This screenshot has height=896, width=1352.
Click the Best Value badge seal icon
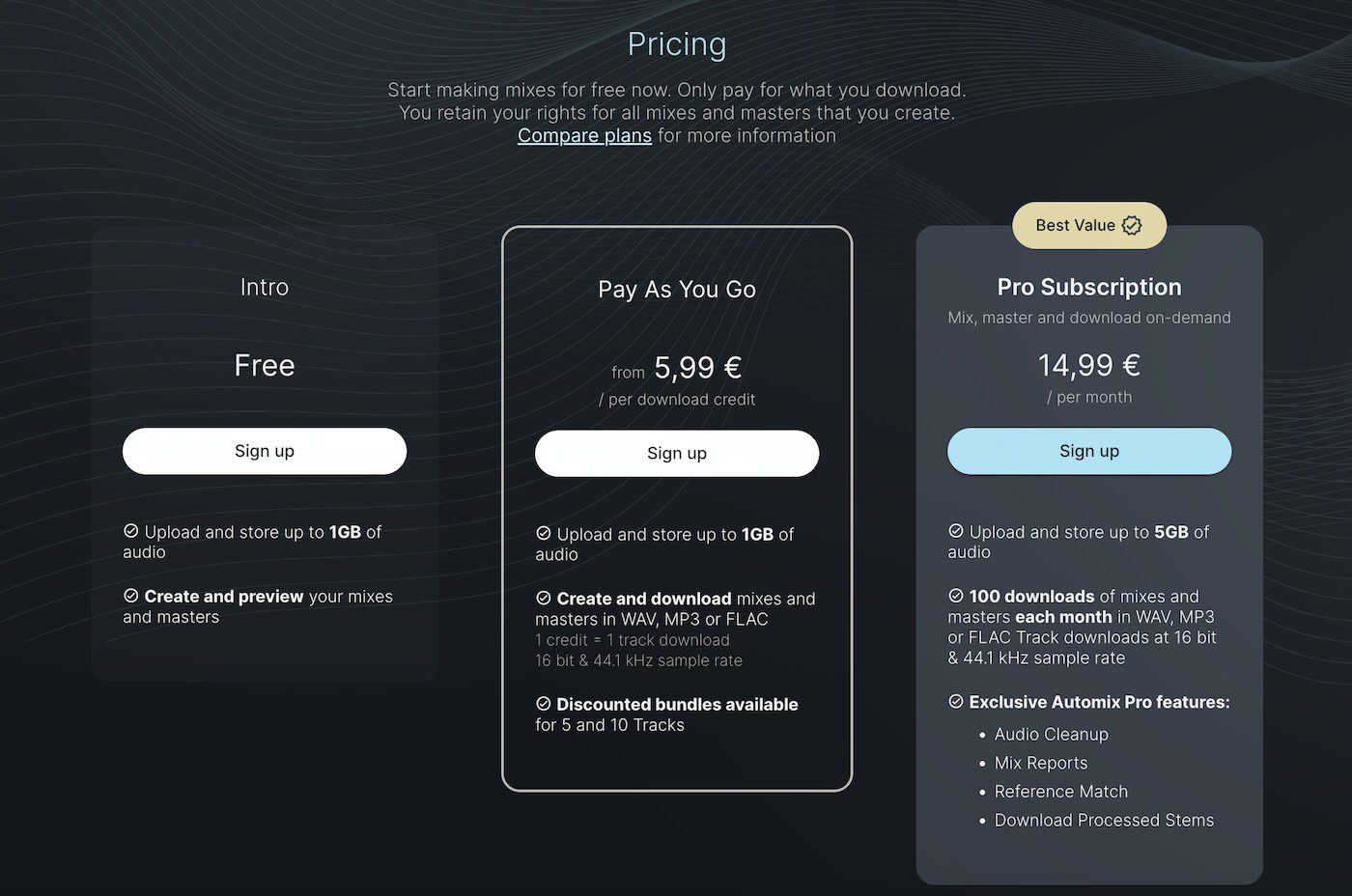(1132, 226)
